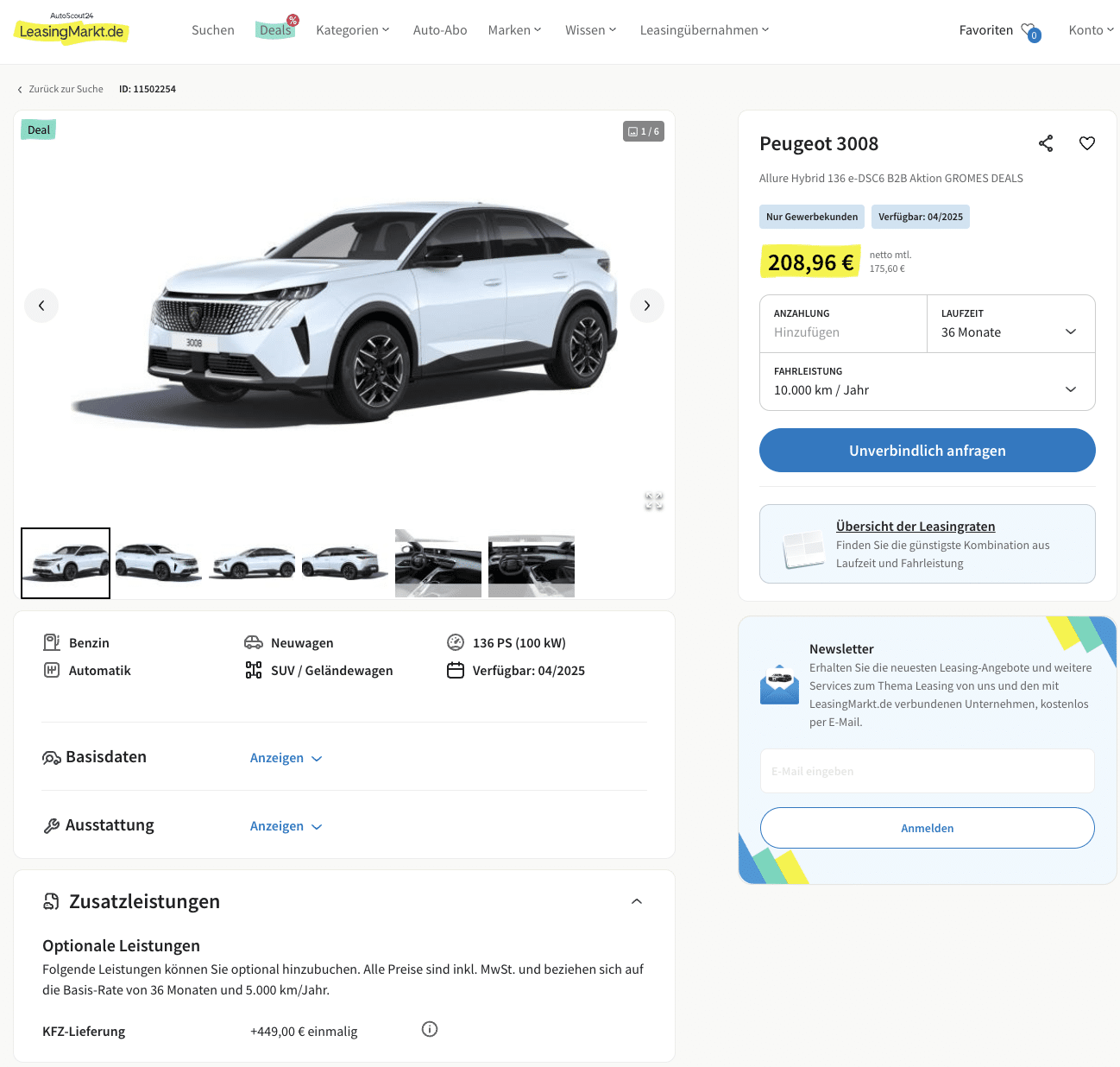Expand Ausstattung via Anzeigen
1120x1067 pixels.
[286, 826]
